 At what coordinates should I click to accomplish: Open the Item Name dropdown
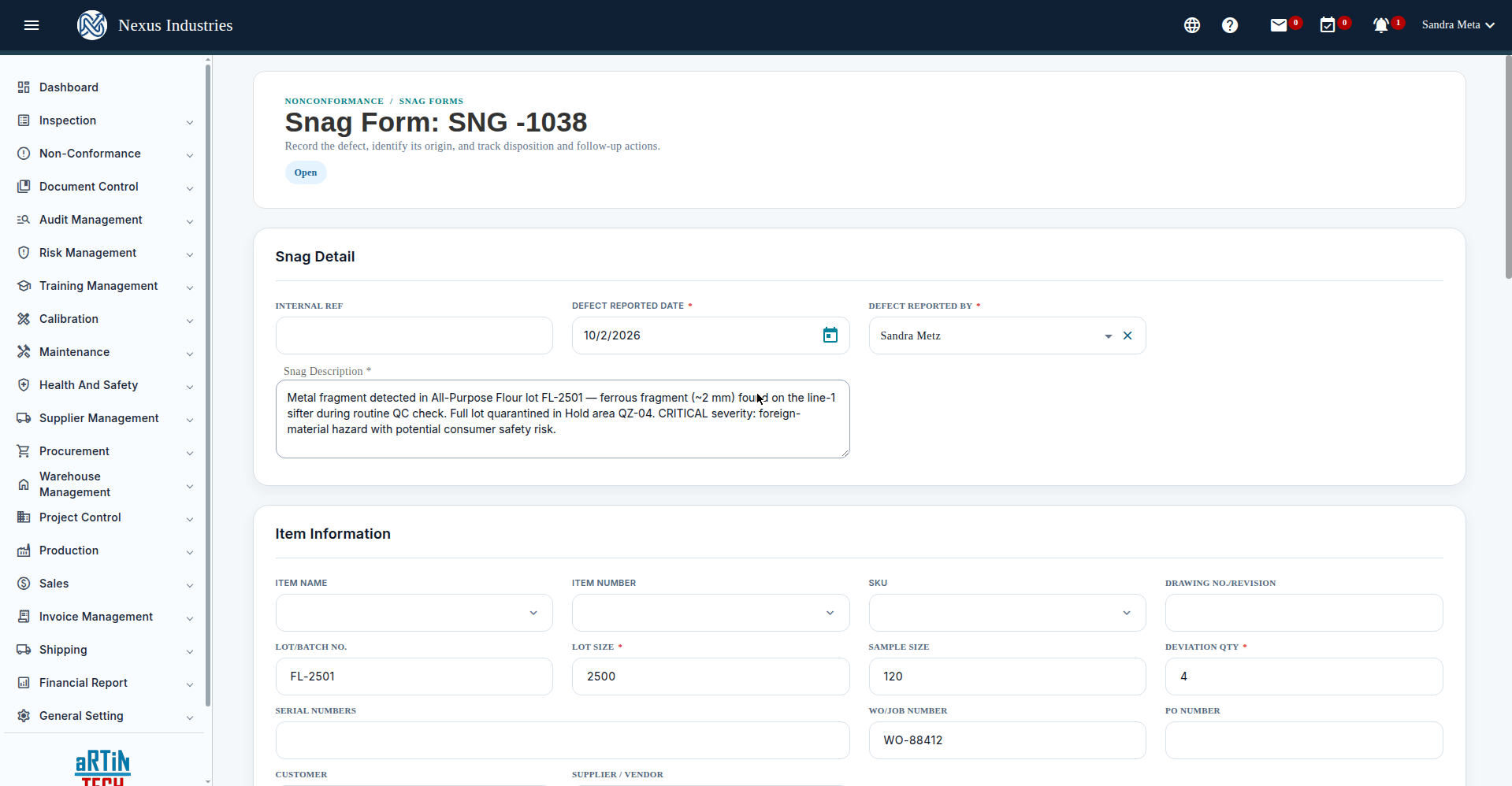pyautogui.click(x=414, y=613)
